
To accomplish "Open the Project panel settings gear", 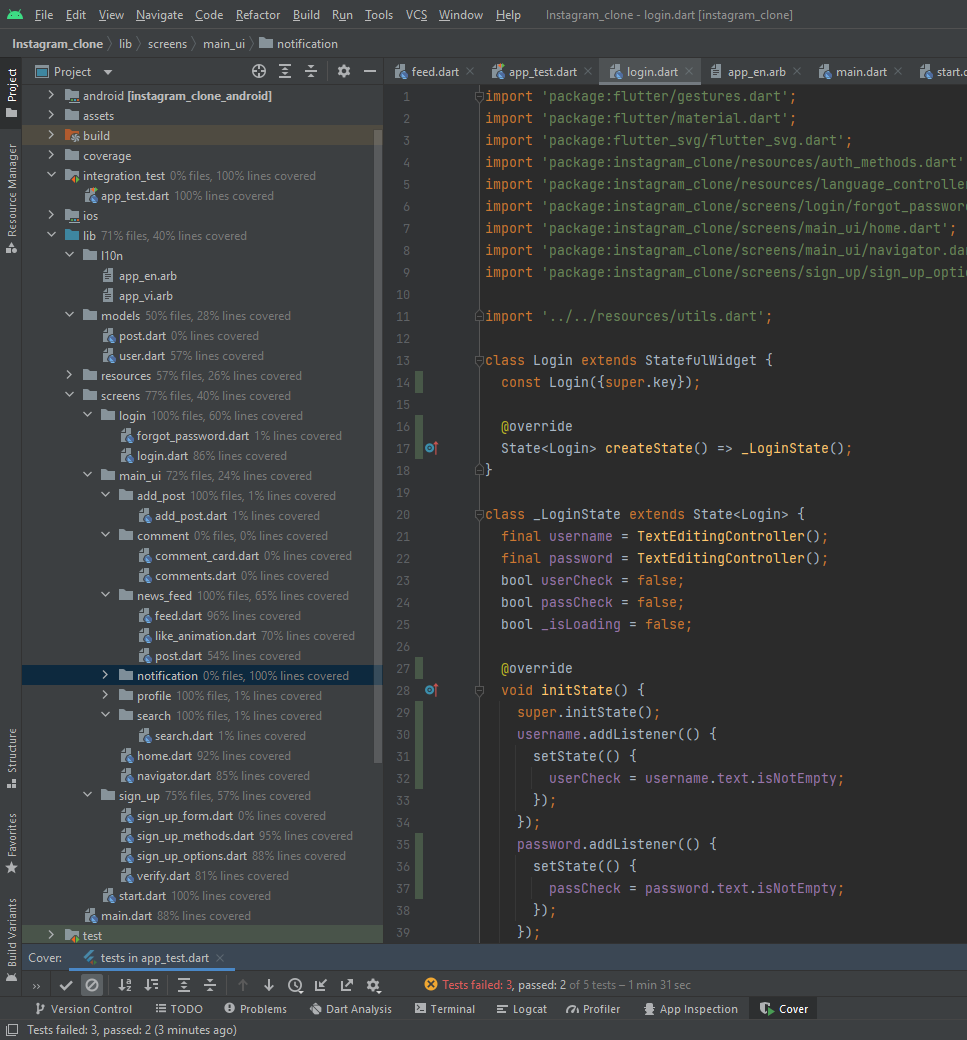I will [x=343, y=71].
